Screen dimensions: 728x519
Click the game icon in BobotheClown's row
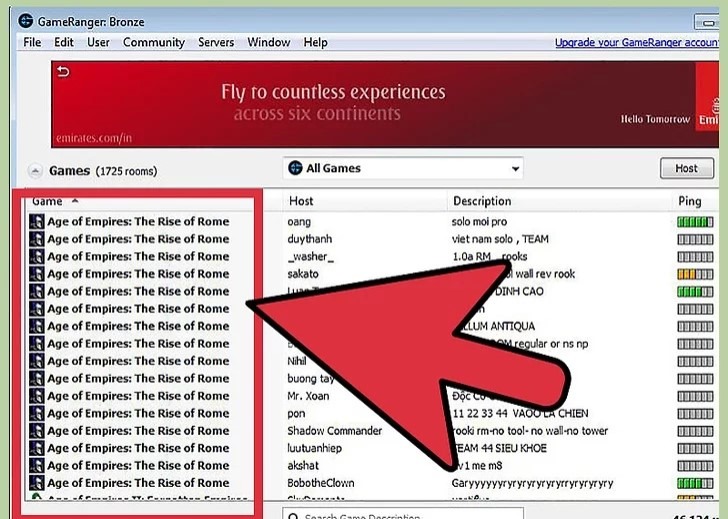(x=37, y=483)
